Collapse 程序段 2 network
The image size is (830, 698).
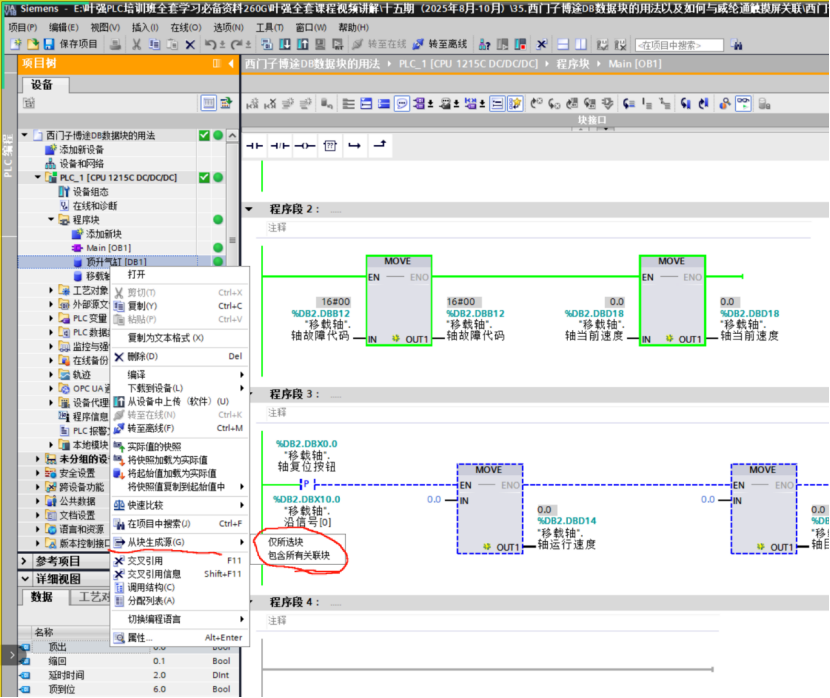pos(249,209)
